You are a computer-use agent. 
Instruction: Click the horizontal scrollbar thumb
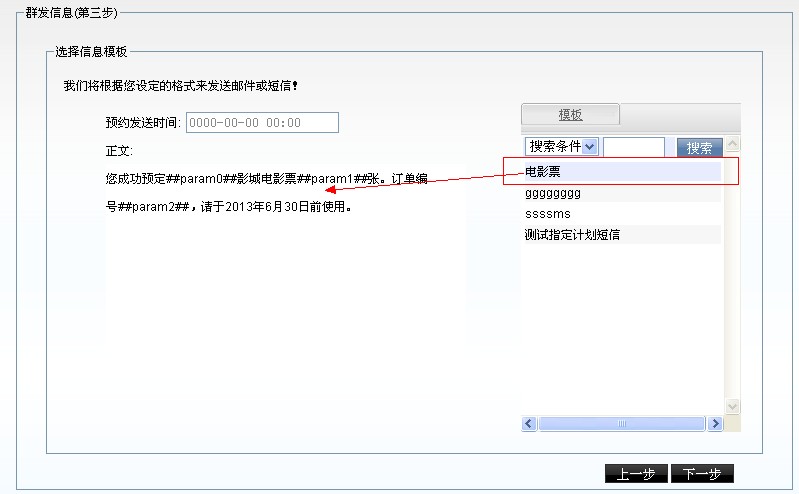tap(621, 424)
